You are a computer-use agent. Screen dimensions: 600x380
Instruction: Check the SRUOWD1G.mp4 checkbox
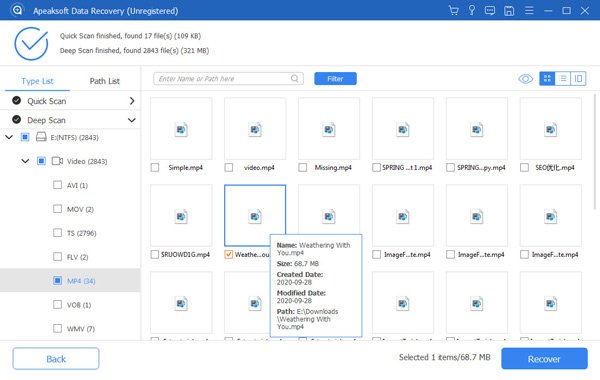coord(155,254)
